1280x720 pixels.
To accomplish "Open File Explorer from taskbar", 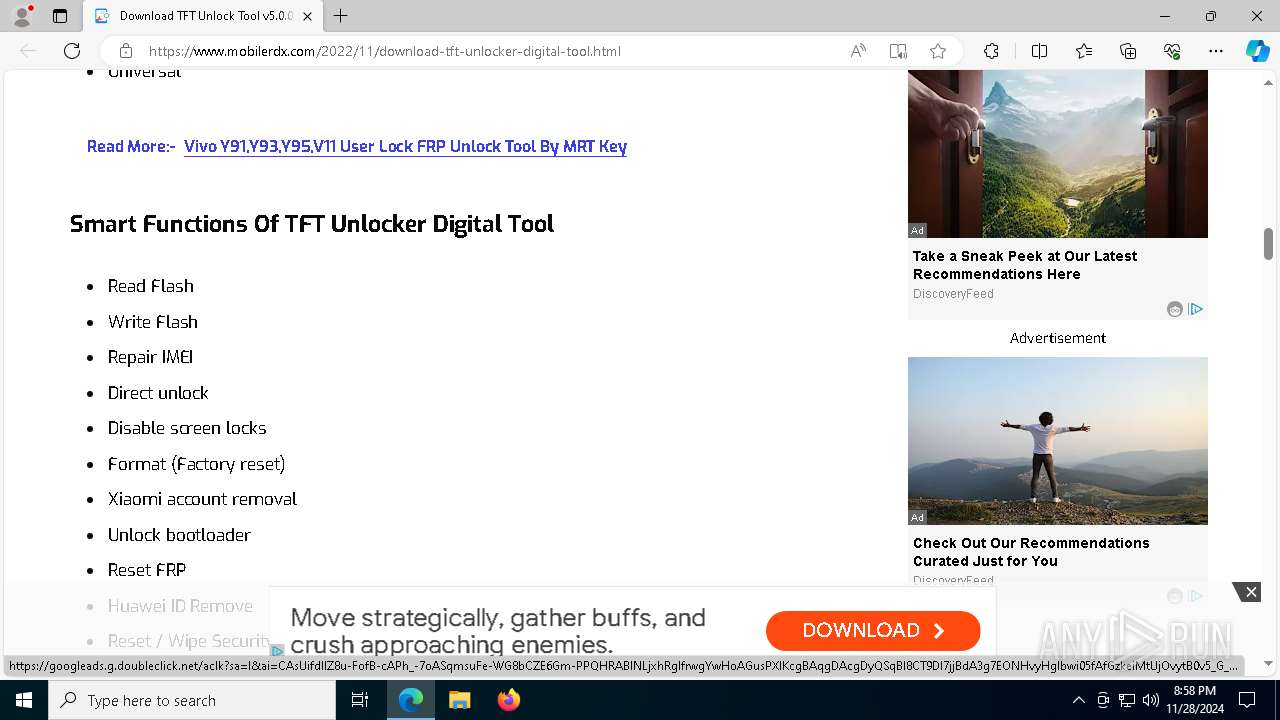I will coord(459,700).
